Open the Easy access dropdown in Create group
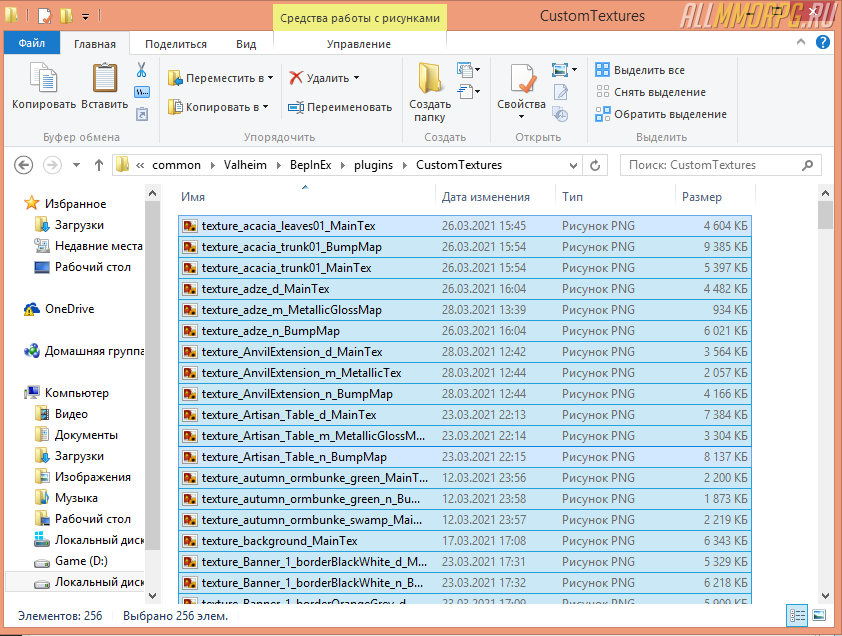The width and height of the screenshot is (842, 636). point(468,91)
